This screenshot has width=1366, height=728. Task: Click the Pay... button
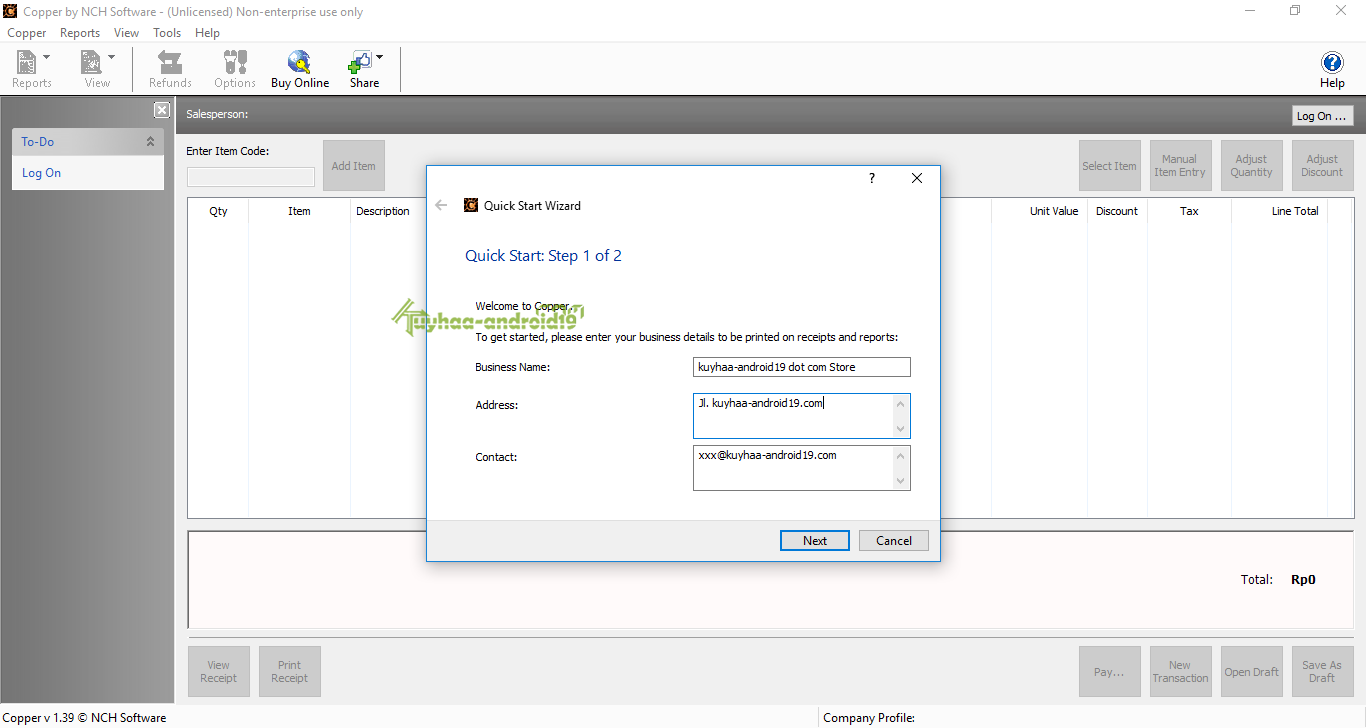(1109, 672)
